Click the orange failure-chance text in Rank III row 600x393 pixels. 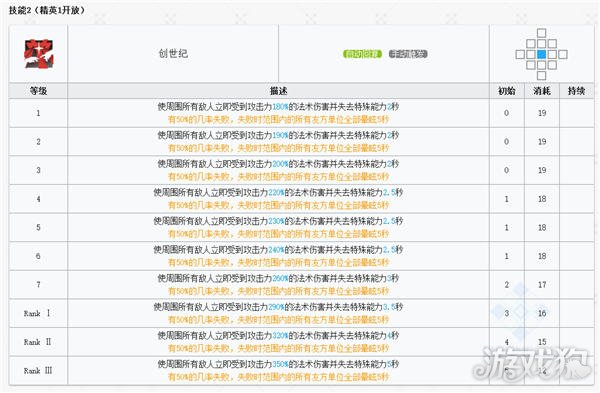click(x=279, y=377)
